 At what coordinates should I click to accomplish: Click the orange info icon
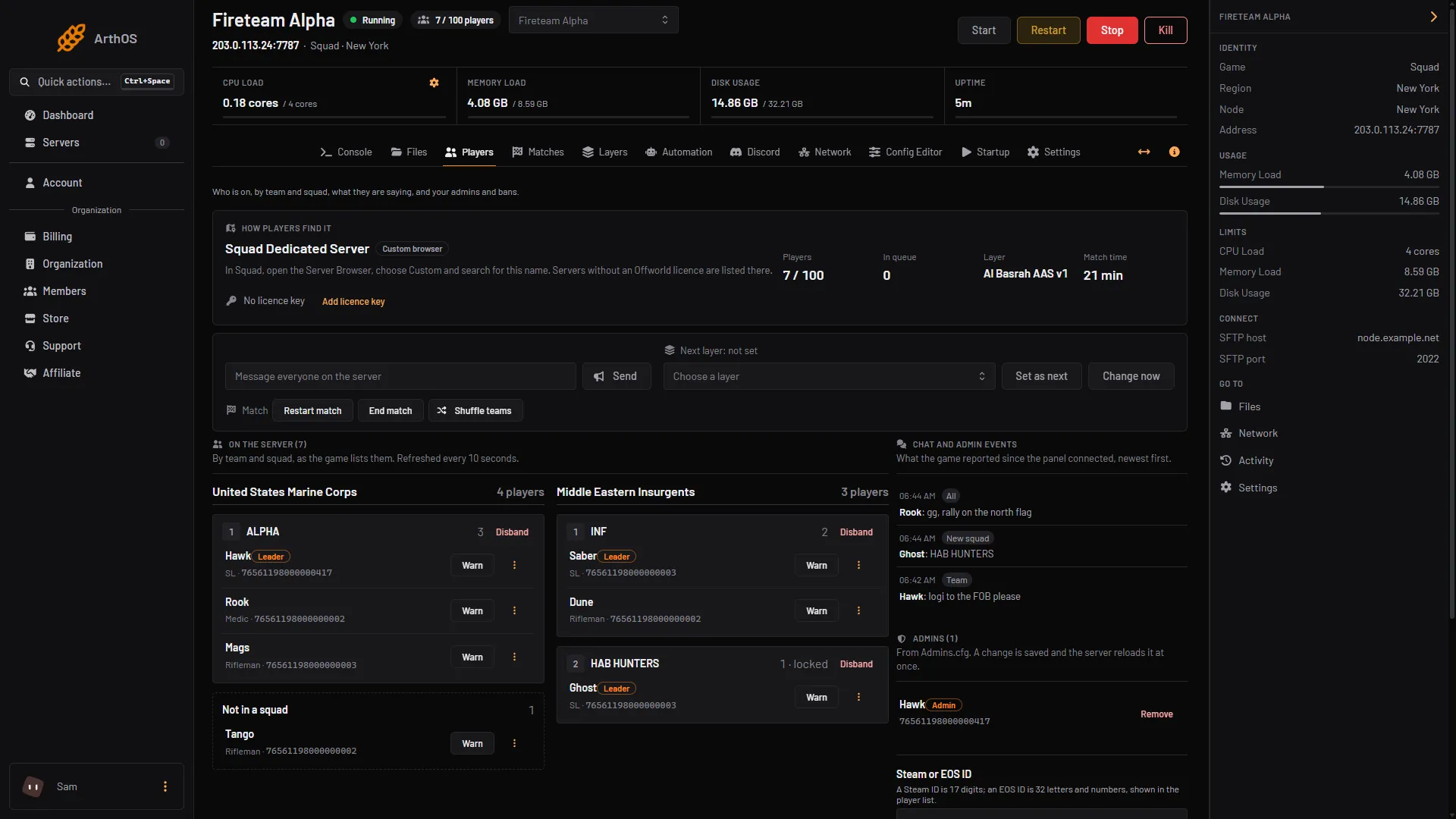point(1174,152)
